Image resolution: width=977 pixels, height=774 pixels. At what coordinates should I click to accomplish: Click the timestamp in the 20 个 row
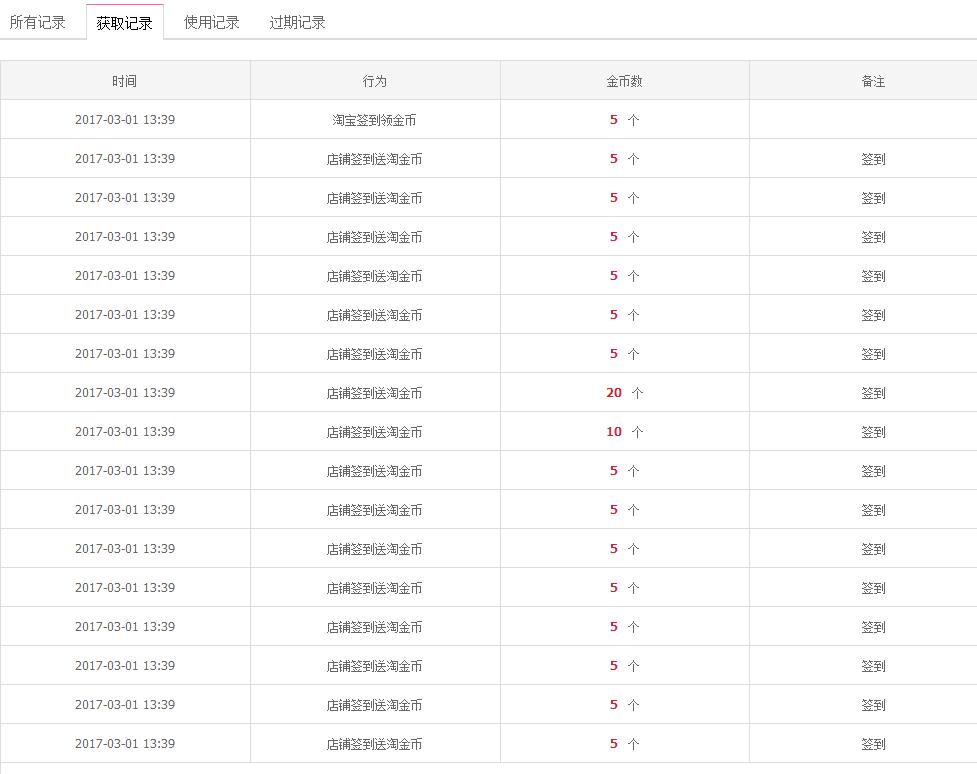125,393
